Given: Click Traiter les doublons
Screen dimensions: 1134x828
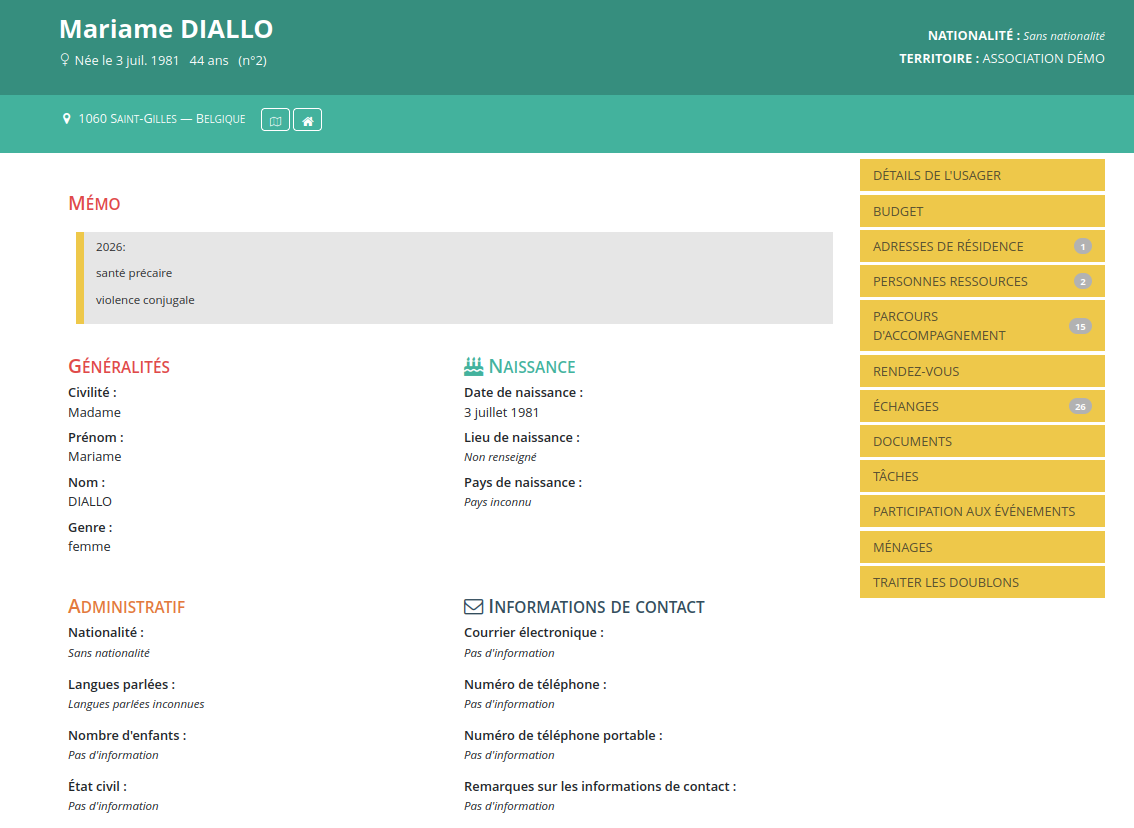Looking at the screenshot, I should click(981, 582).
